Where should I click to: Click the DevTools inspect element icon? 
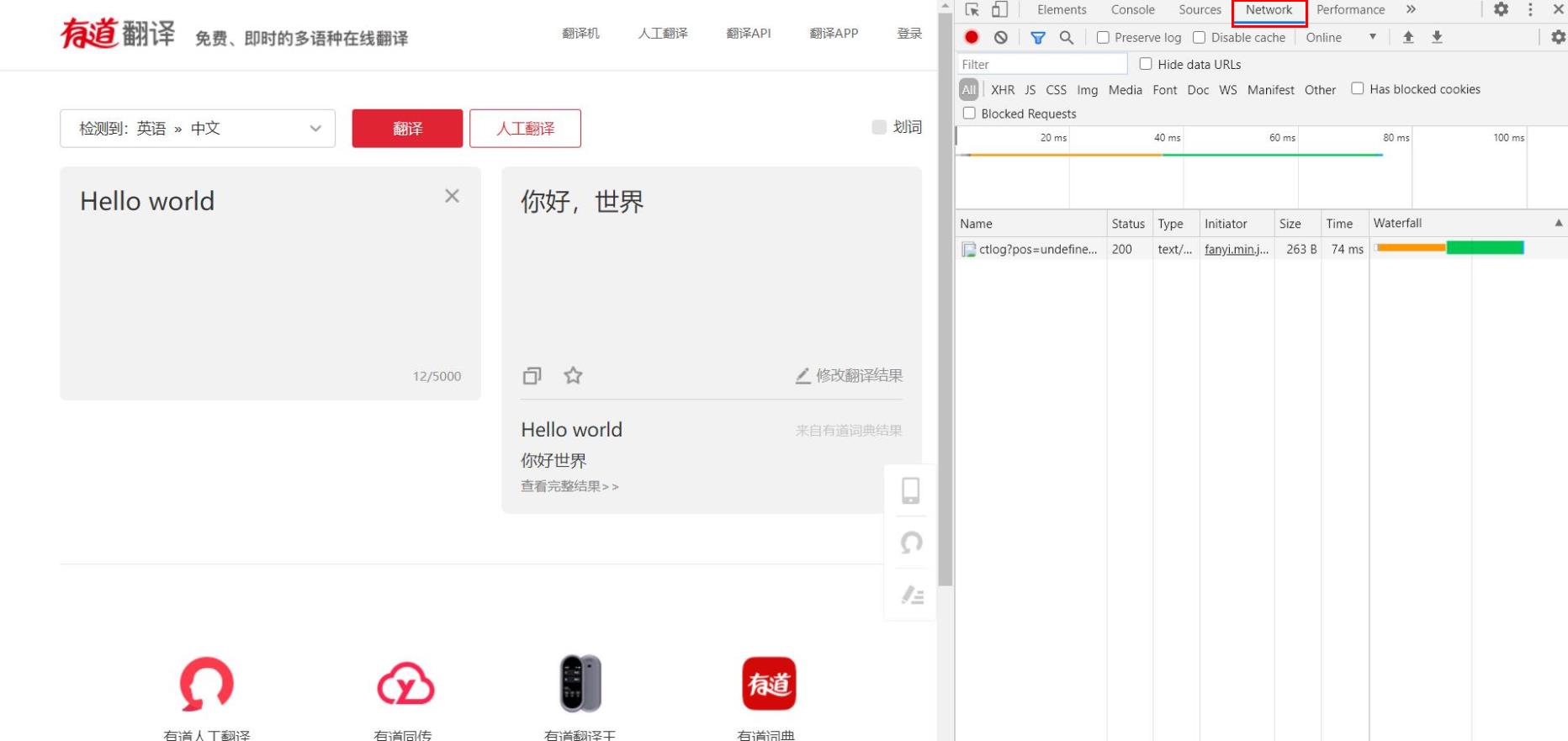pyautogui.click(x=972, y=10)
